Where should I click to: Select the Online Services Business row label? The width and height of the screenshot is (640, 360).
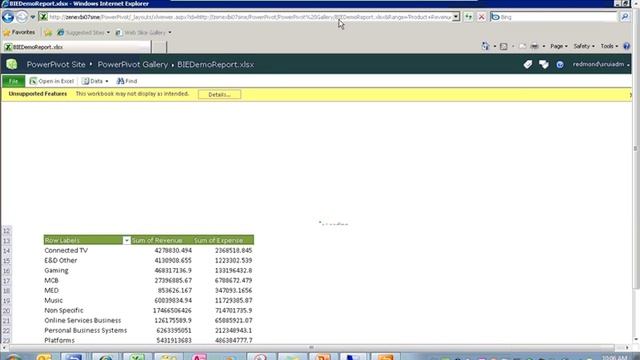point(83,320)
